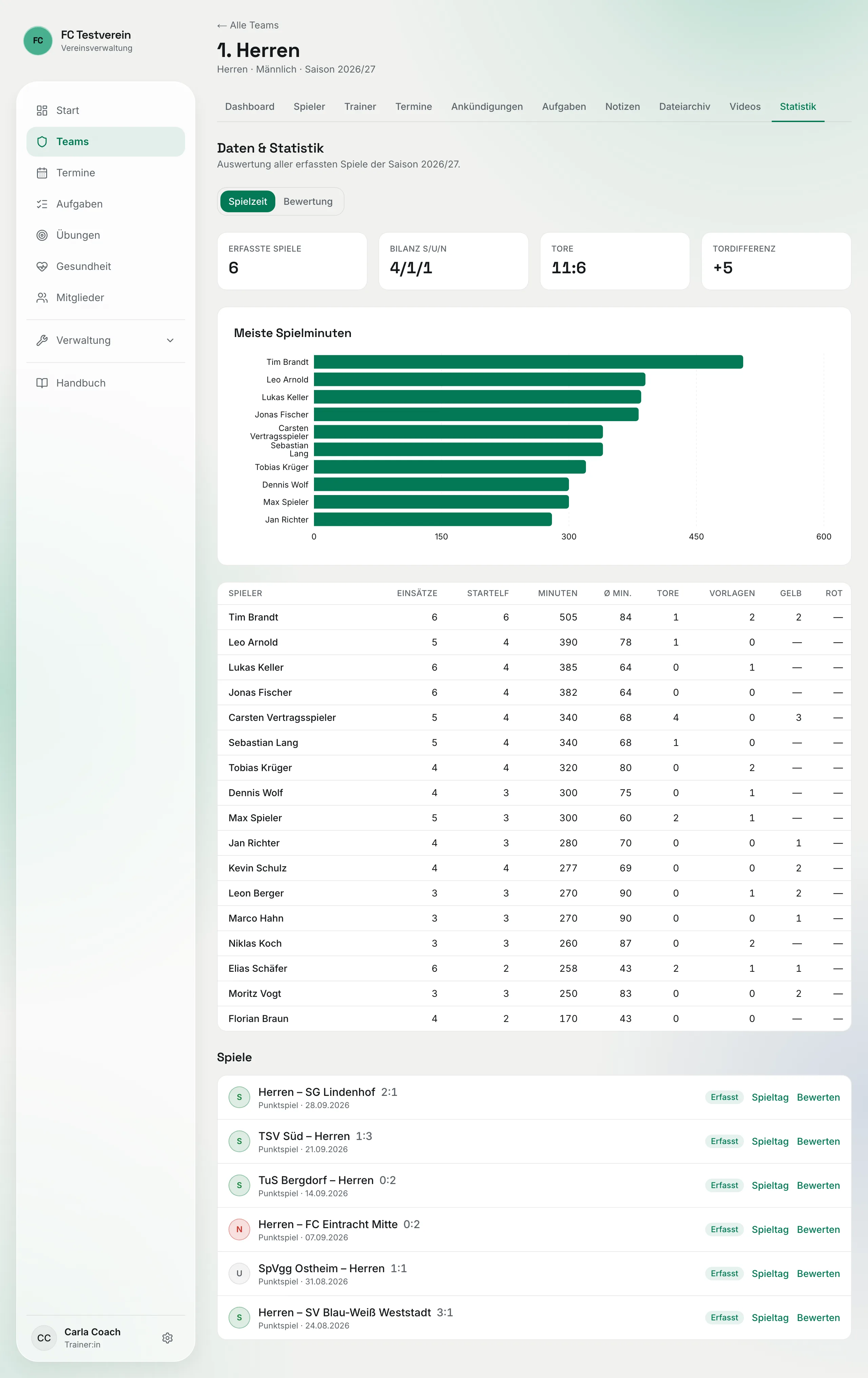Click the Aufgaben checklist icon

(x=42, y=204)
